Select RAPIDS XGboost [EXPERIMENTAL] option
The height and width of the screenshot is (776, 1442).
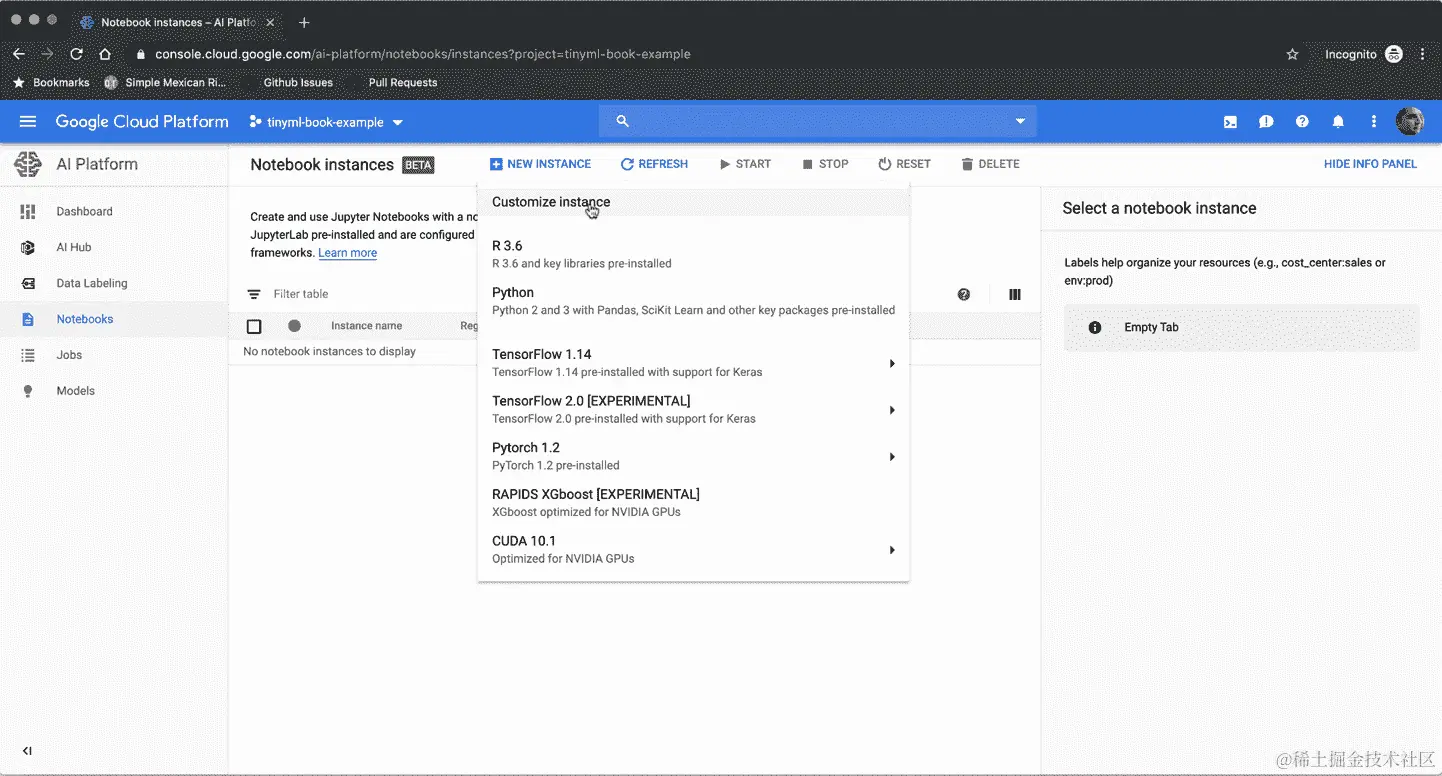pyautogui.click(x=694, y=503)
